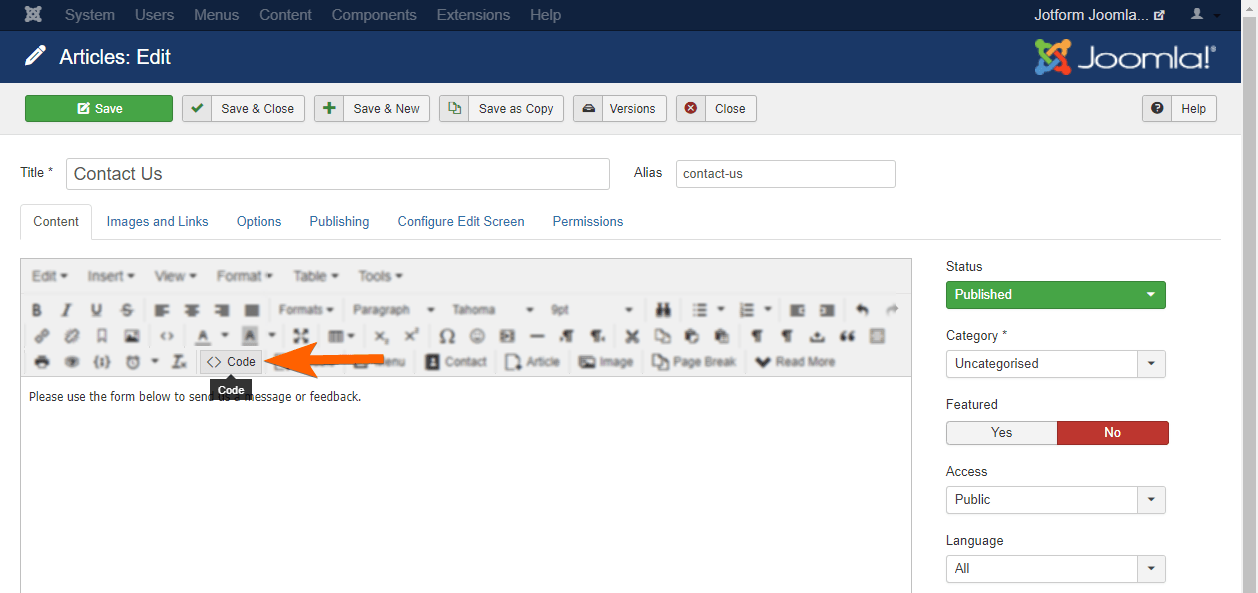Click the Code editor toolbar button
The height and width of the screenshot is (593, 1258).
pos(230,361)
